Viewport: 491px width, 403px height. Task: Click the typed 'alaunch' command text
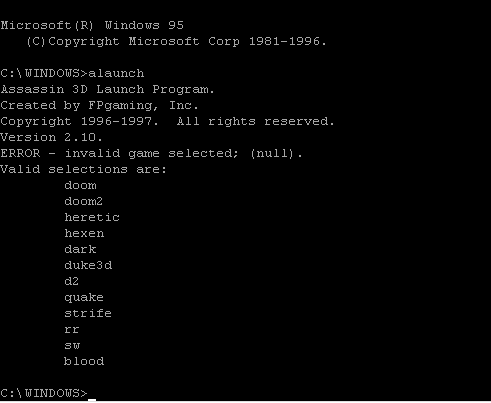116,73
